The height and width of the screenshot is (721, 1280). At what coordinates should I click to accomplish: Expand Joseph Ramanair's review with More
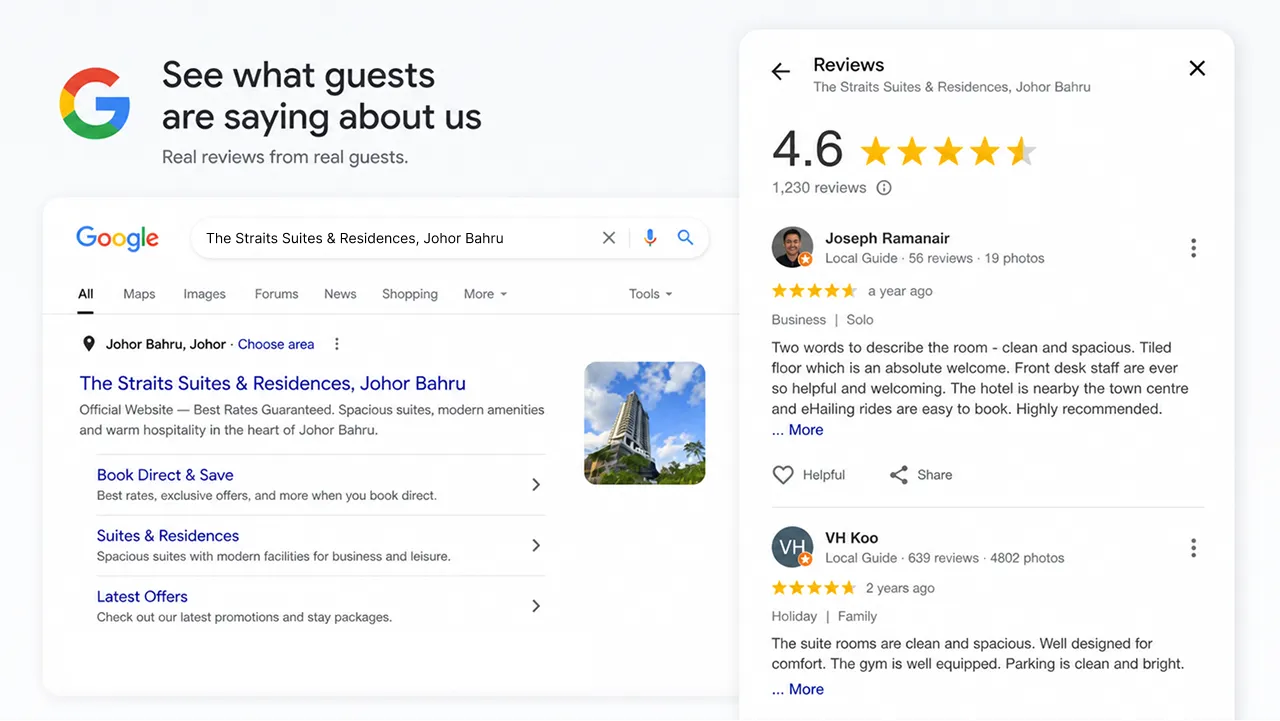tap(798, 430)
